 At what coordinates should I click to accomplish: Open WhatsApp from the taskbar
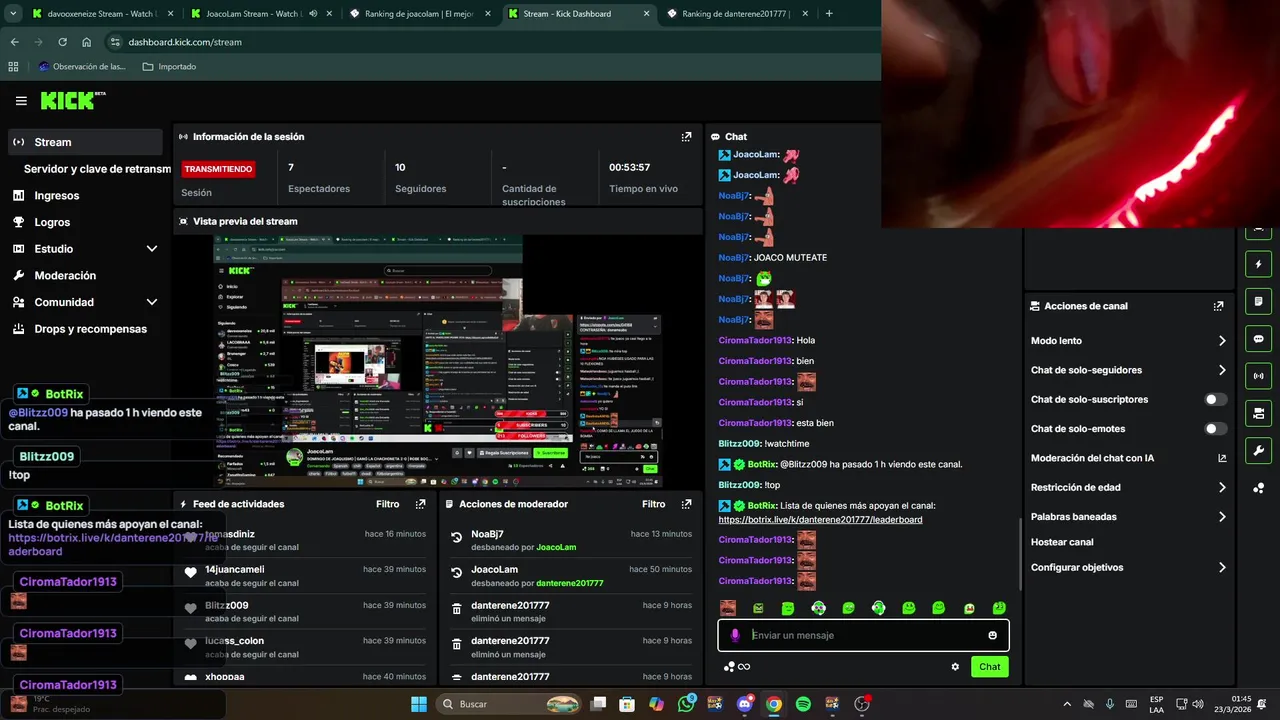pos(686,704)
